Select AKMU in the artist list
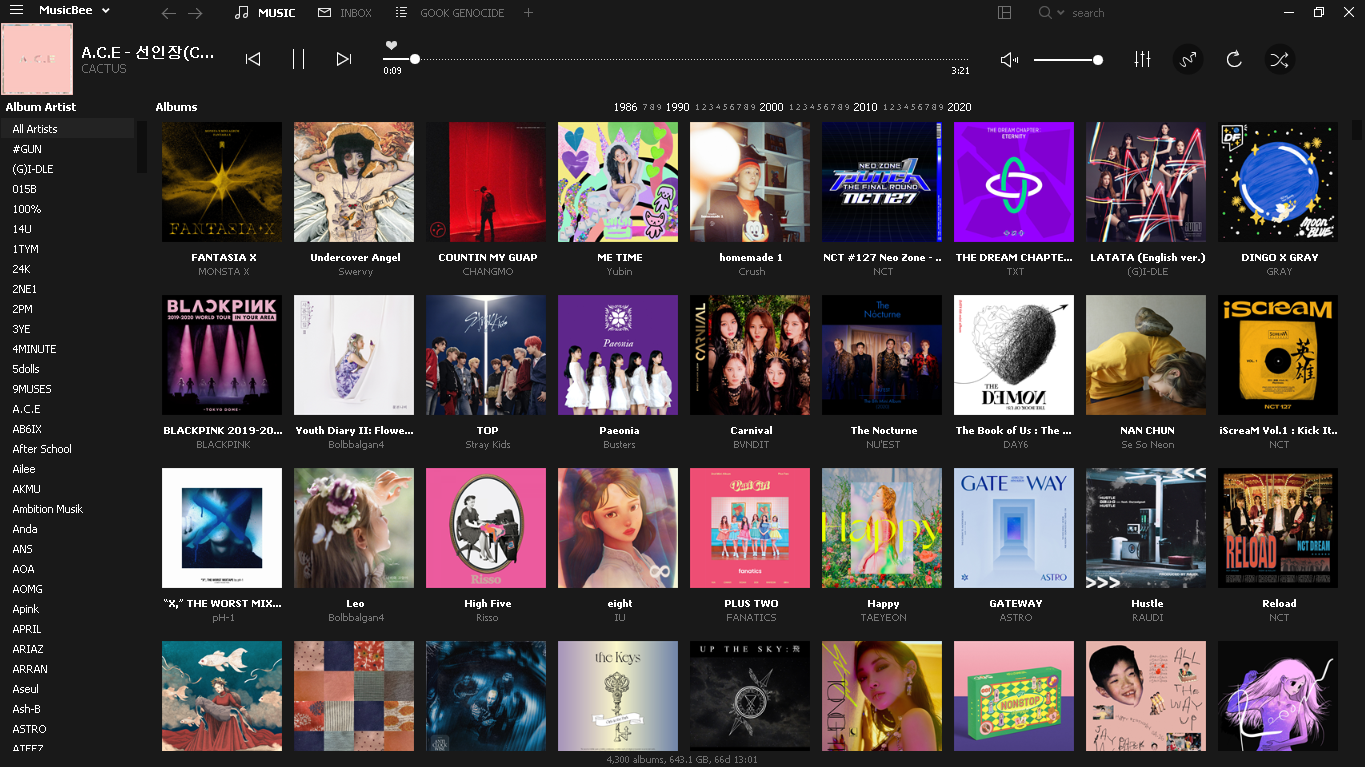The width and height of the screenshot is (1365, 767). (x=67, y=489)
